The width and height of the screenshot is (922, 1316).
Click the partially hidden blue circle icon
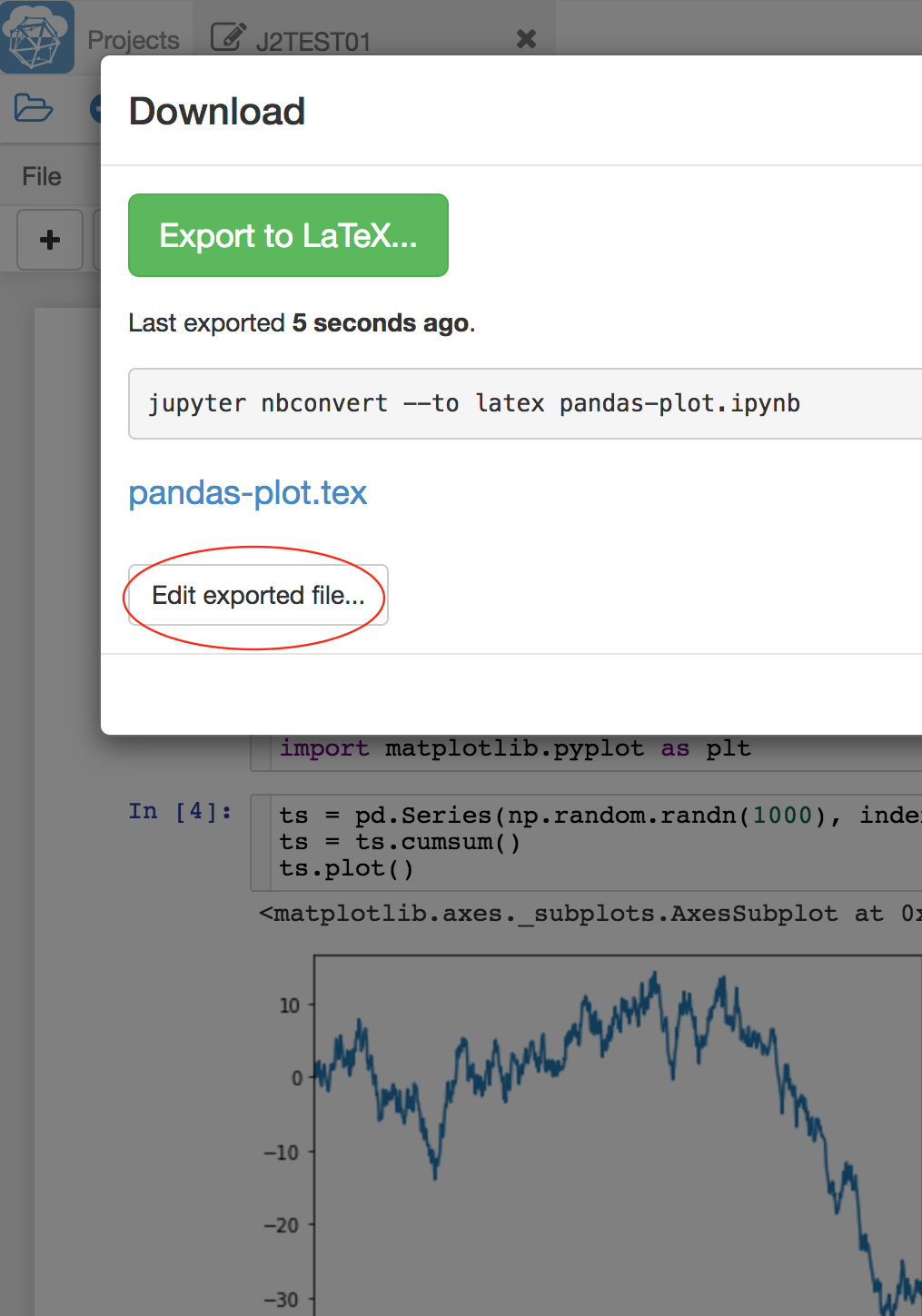click(x=94, y=109)
